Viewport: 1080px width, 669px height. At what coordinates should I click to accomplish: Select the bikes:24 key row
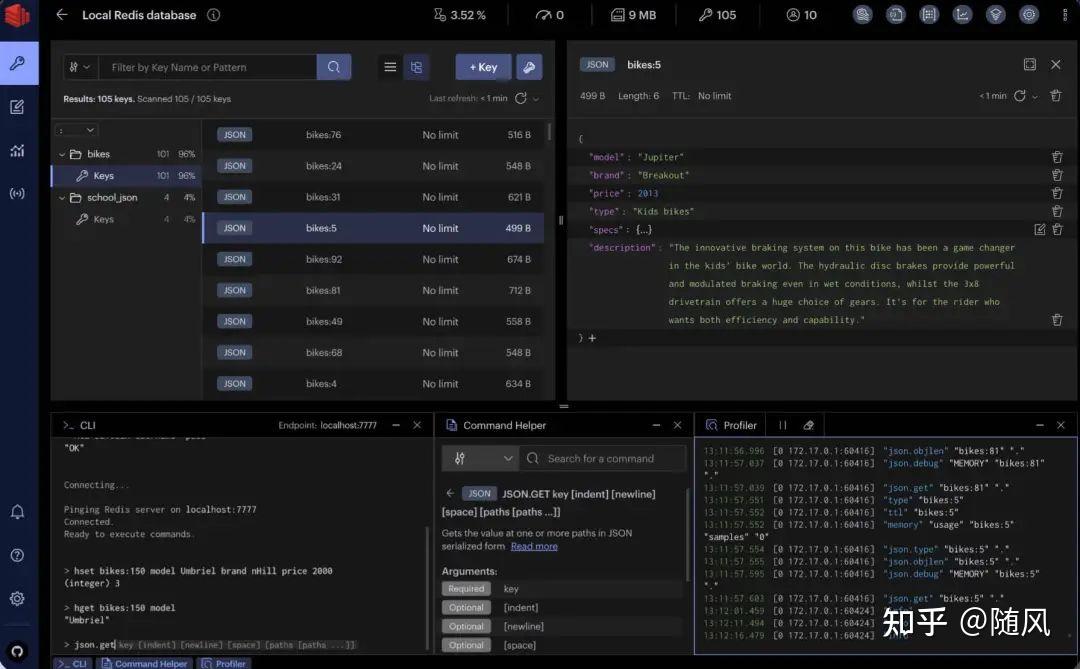(x=373, y=165)
